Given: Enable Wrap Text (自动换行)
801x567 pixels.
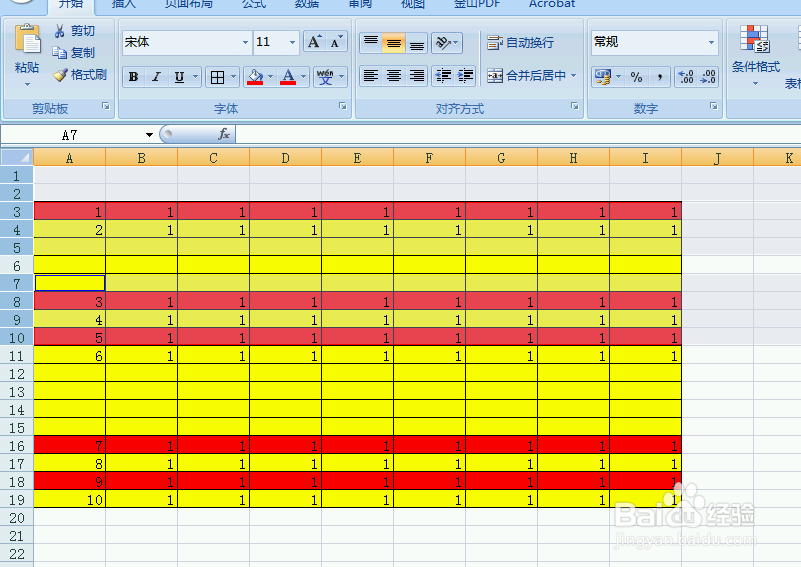Looking at the screenshot, I should click(520, 42).
